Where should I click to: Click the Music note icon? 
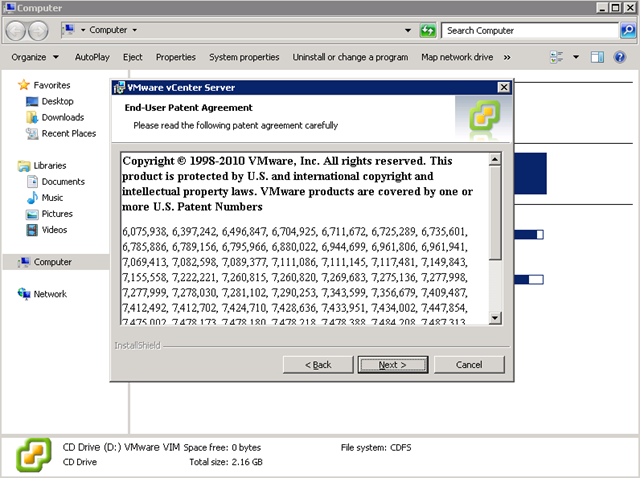32,198
